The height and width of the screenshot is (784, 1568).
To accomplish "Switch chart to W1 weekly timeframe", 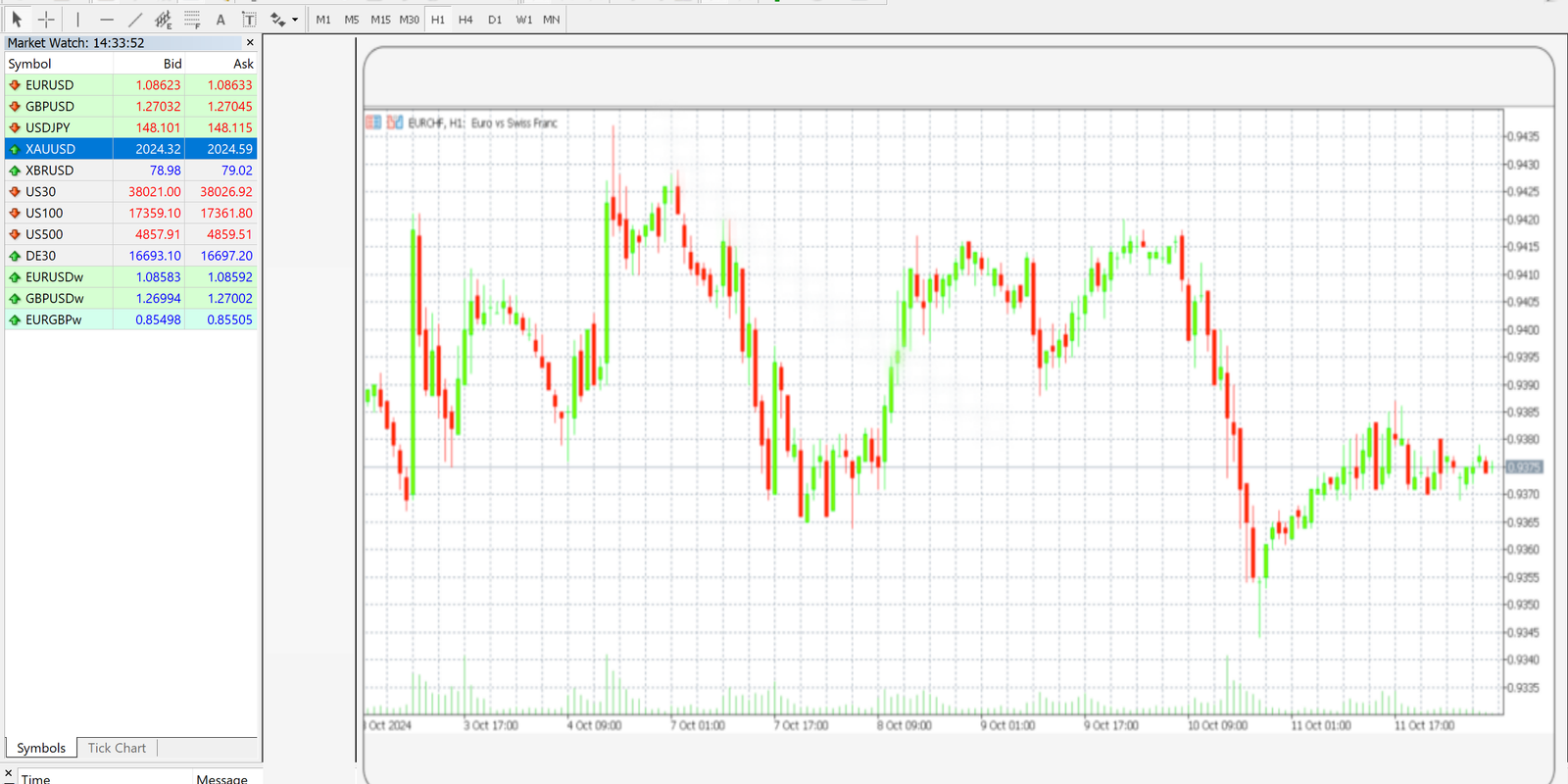I will [x=524, y=20].
